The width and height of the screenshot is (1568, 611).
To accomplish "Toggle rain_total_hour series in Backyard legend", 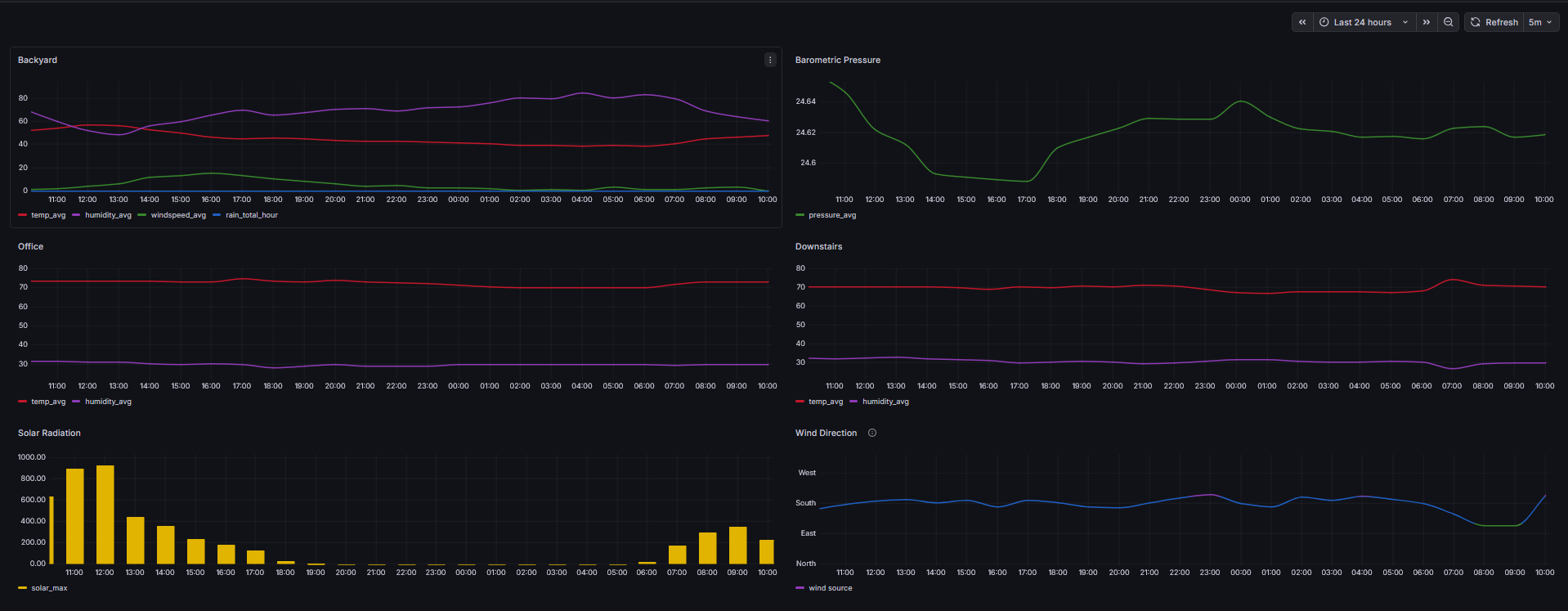I will 252,215.
